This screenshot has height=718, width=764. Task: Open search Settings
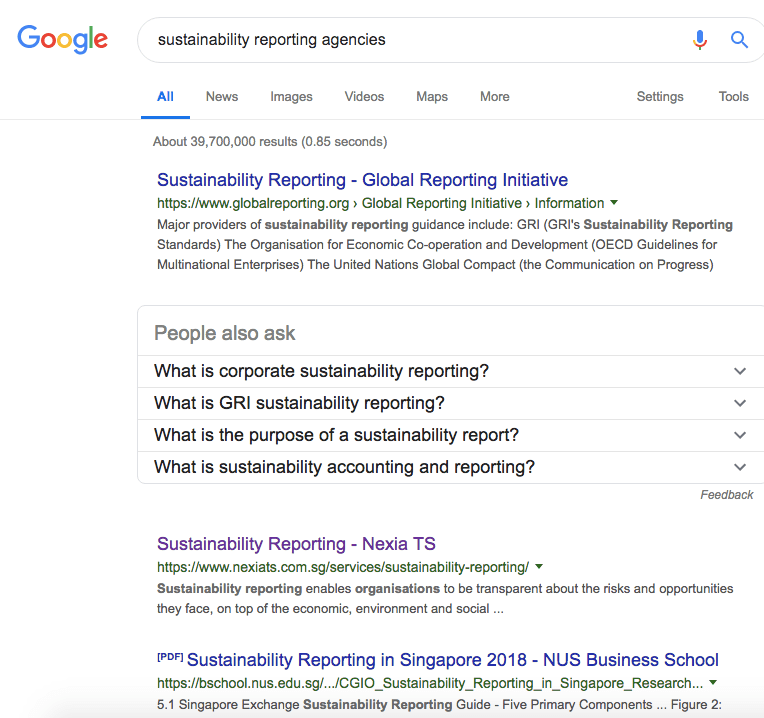[660, 96]
